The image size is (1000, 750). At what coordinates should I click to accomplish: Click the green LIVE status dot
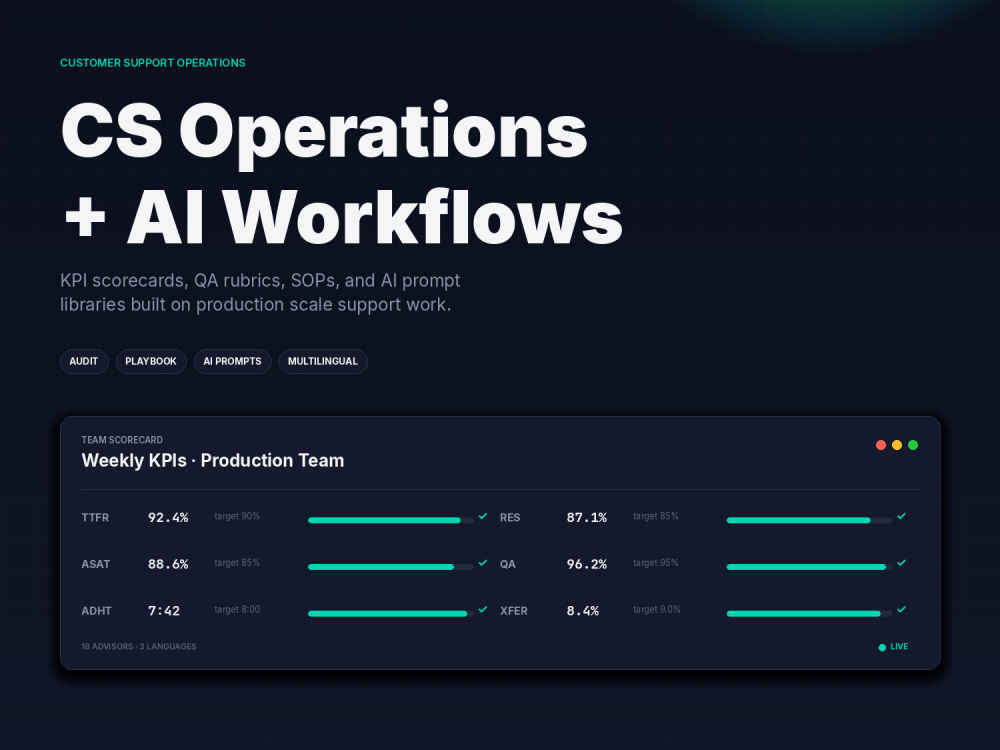(x=882, y=647)
